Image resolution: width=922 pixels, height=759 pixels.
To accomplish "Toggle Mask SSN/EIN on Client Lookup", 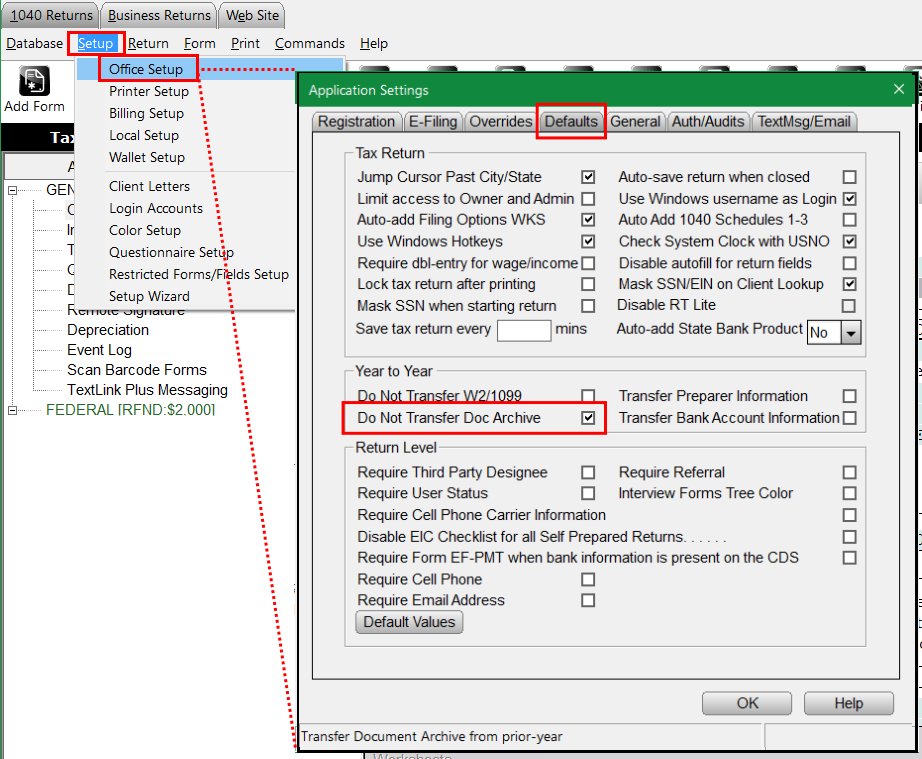I will pos(849,284).
